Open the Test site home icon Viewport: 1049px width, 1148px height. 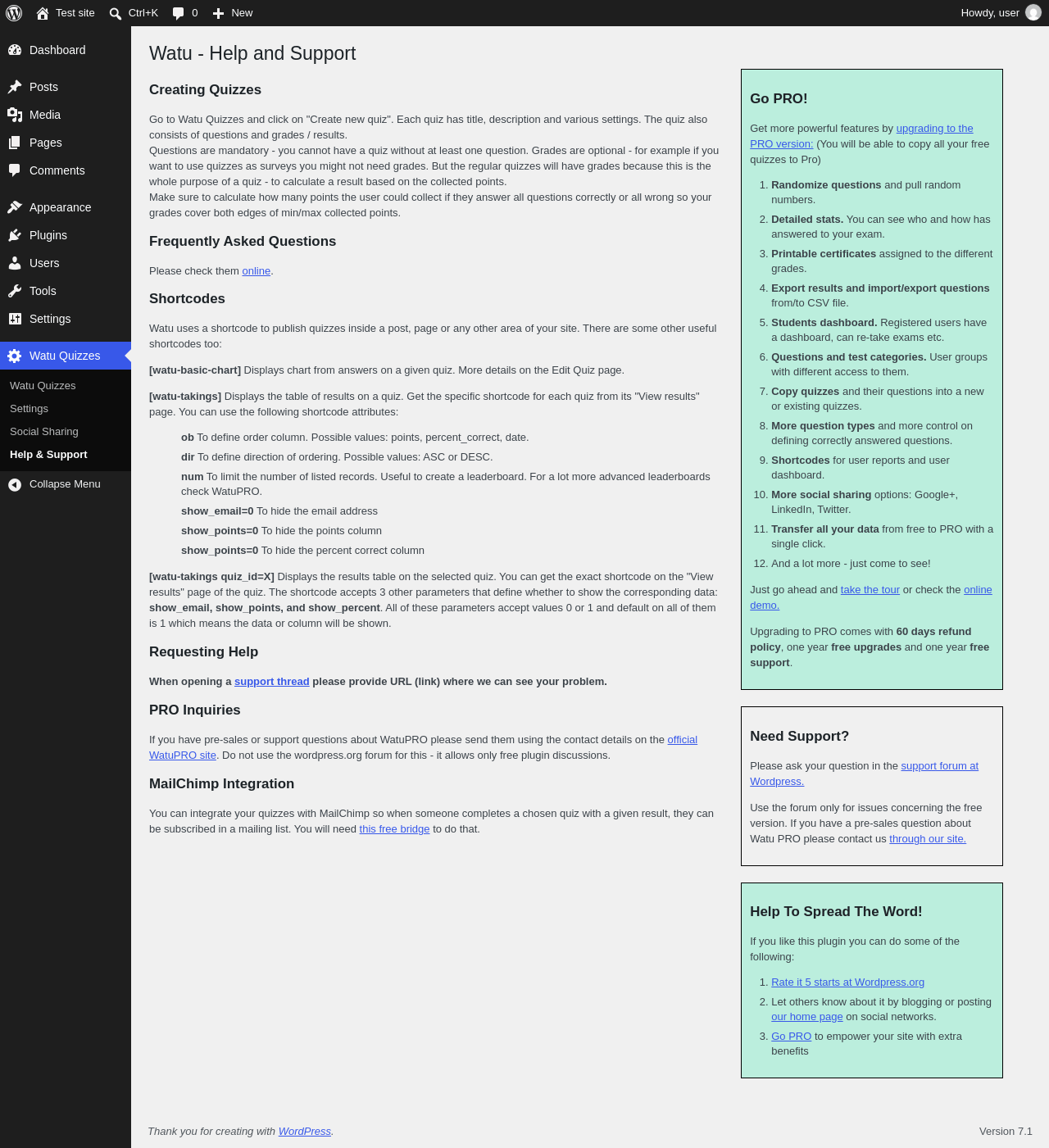(x=43, y=13)
